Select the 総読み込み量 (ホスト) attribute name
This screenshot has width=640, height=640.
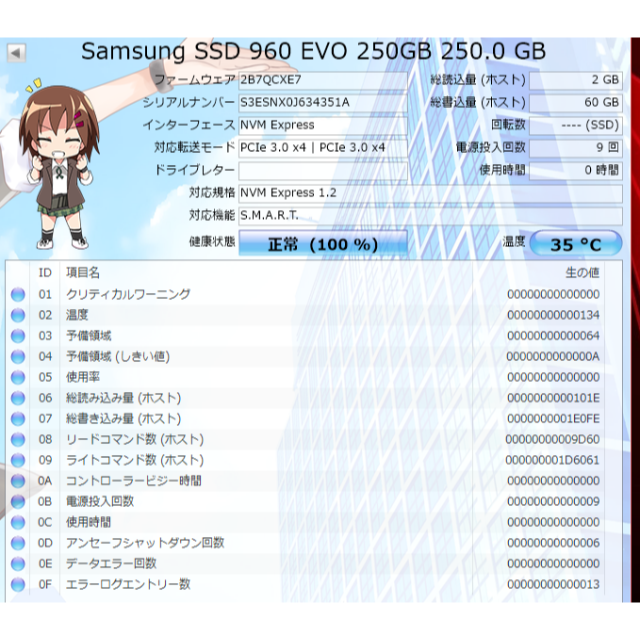click(123, 398)
